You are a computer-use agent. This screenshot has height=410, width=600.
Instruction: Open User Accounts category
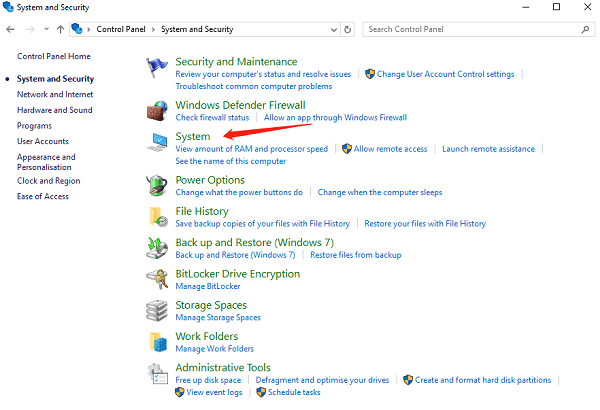(x=43, y=141)
